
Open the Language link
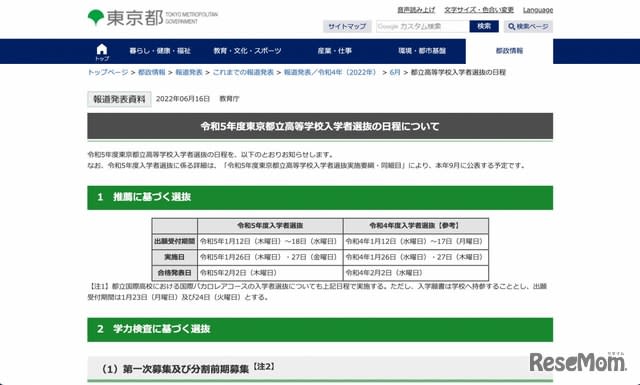coord(538,10)
